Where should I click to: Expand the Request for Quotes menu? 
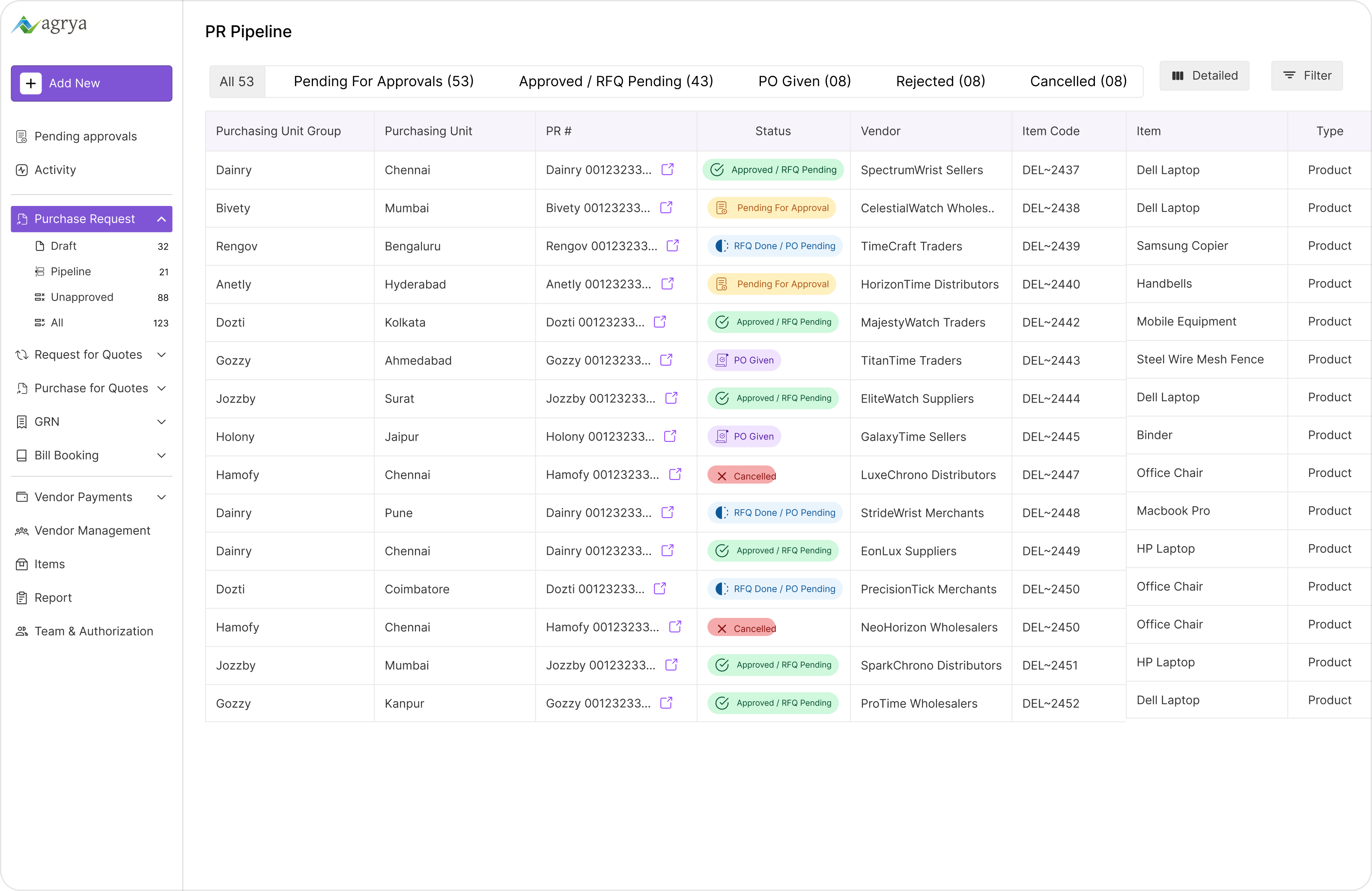click(161, 355)
